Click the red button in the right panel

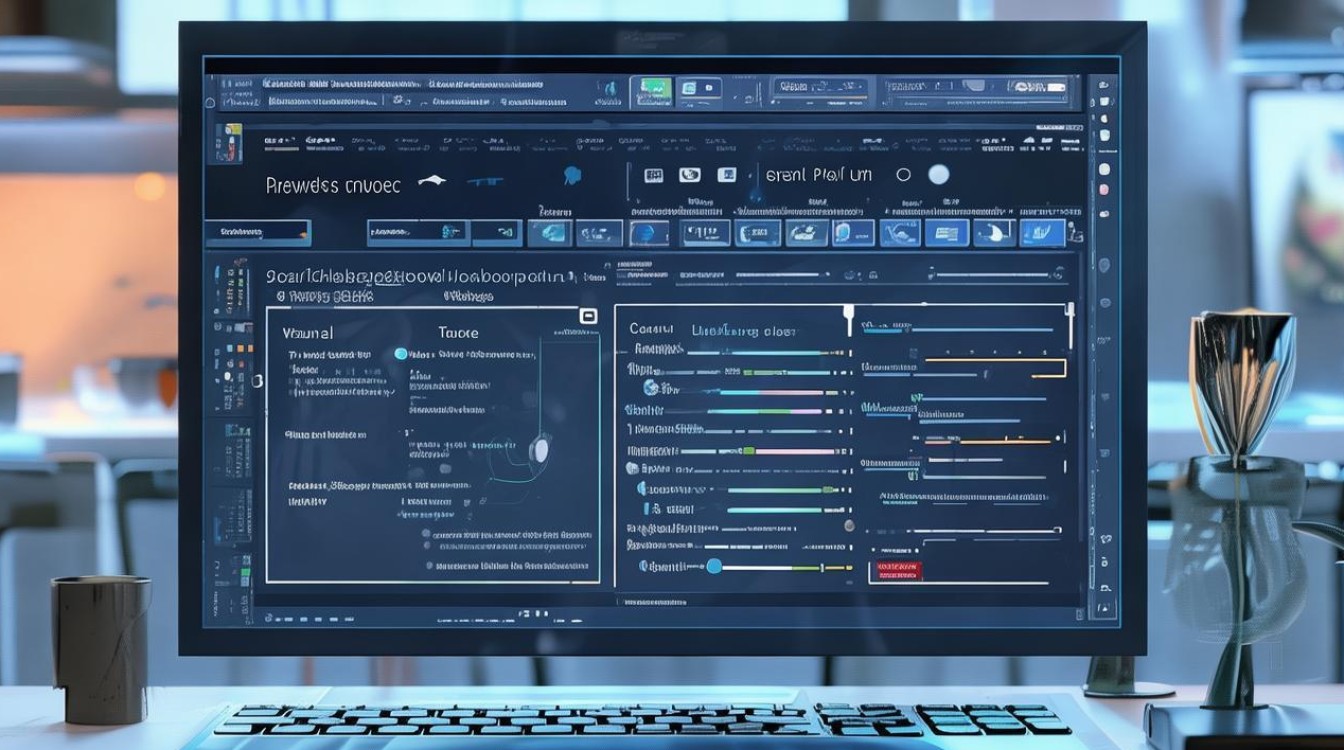pyautogui.click(x=899, y=570)
